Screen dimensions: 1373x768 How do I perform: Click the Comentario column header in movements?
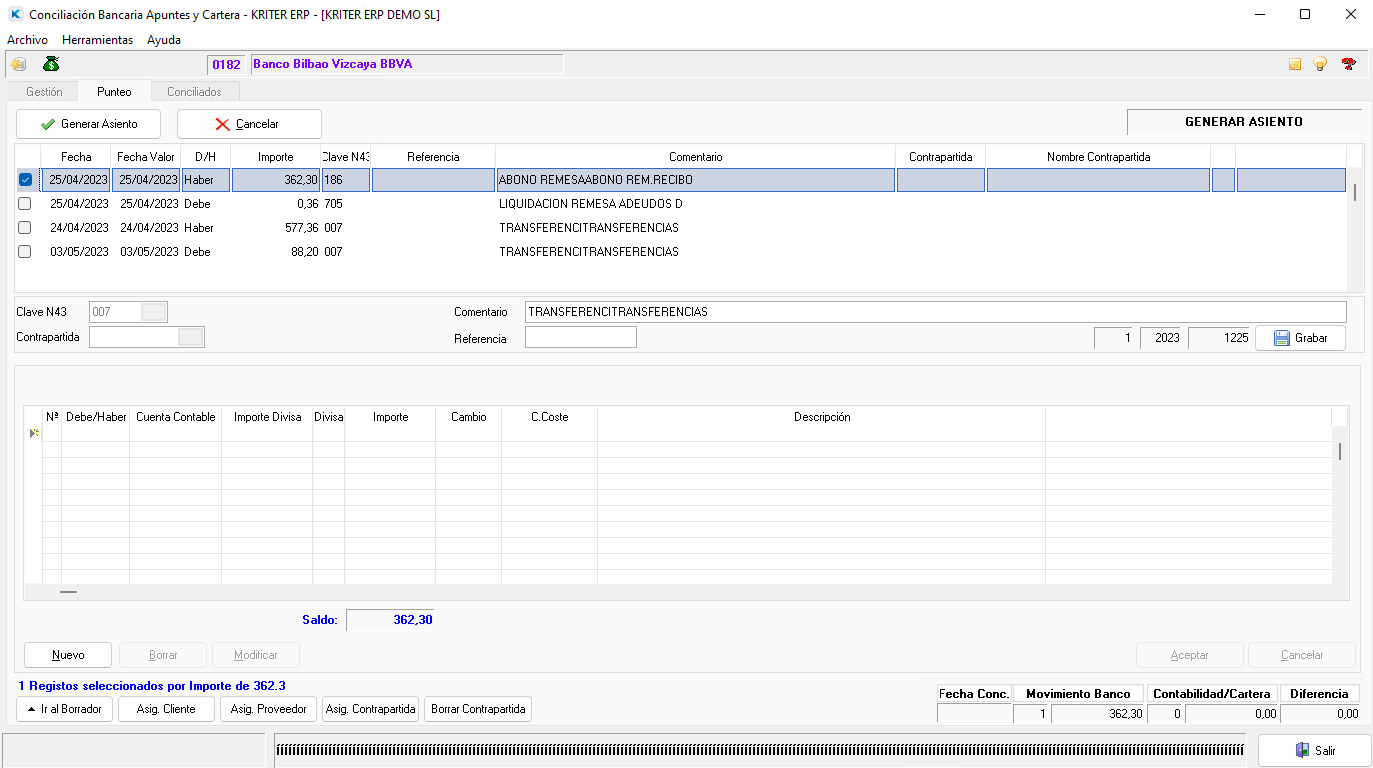coord(695,157)
